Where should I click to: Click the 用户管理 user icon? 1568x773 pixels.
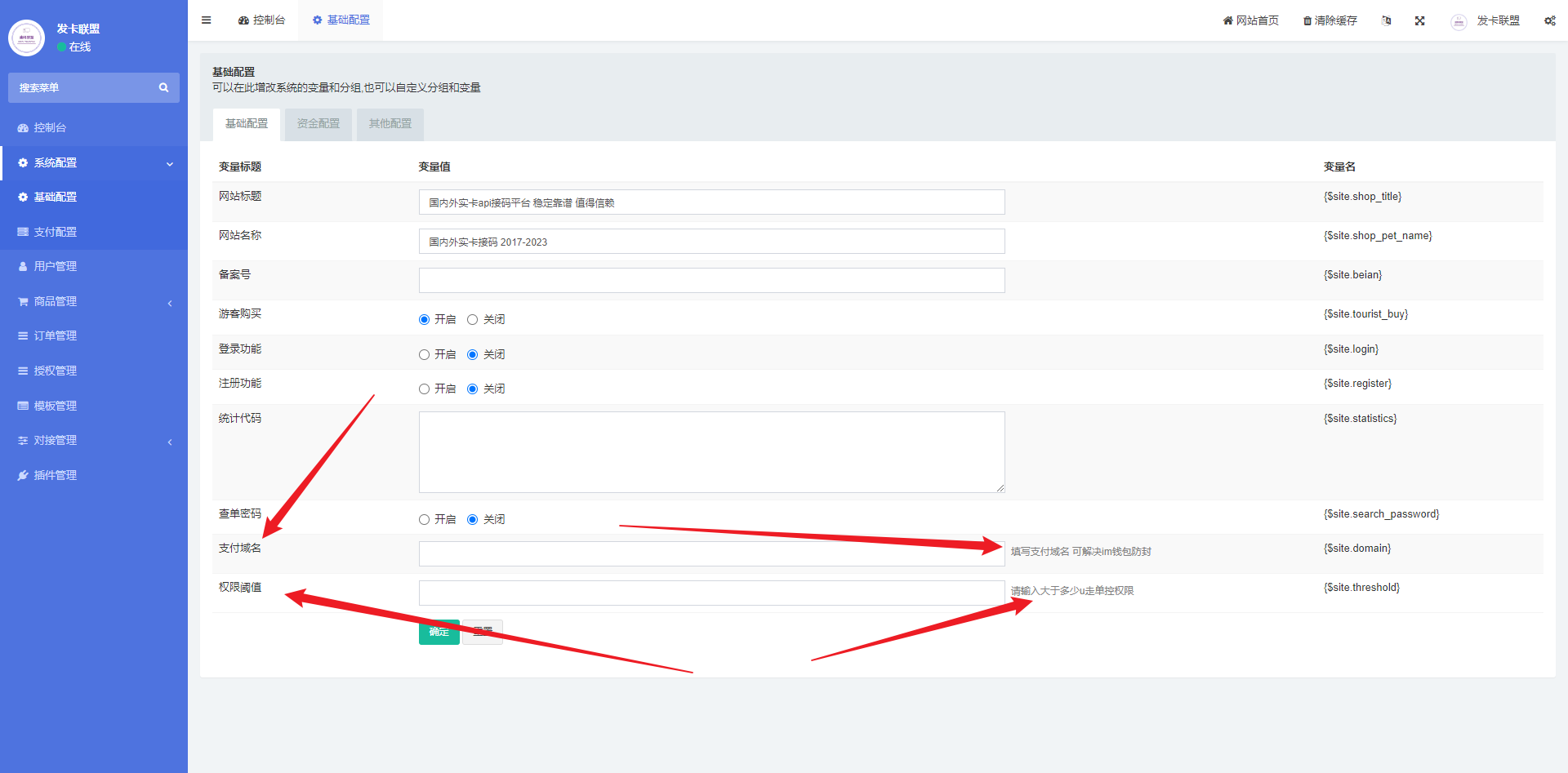tap(23, 267)
